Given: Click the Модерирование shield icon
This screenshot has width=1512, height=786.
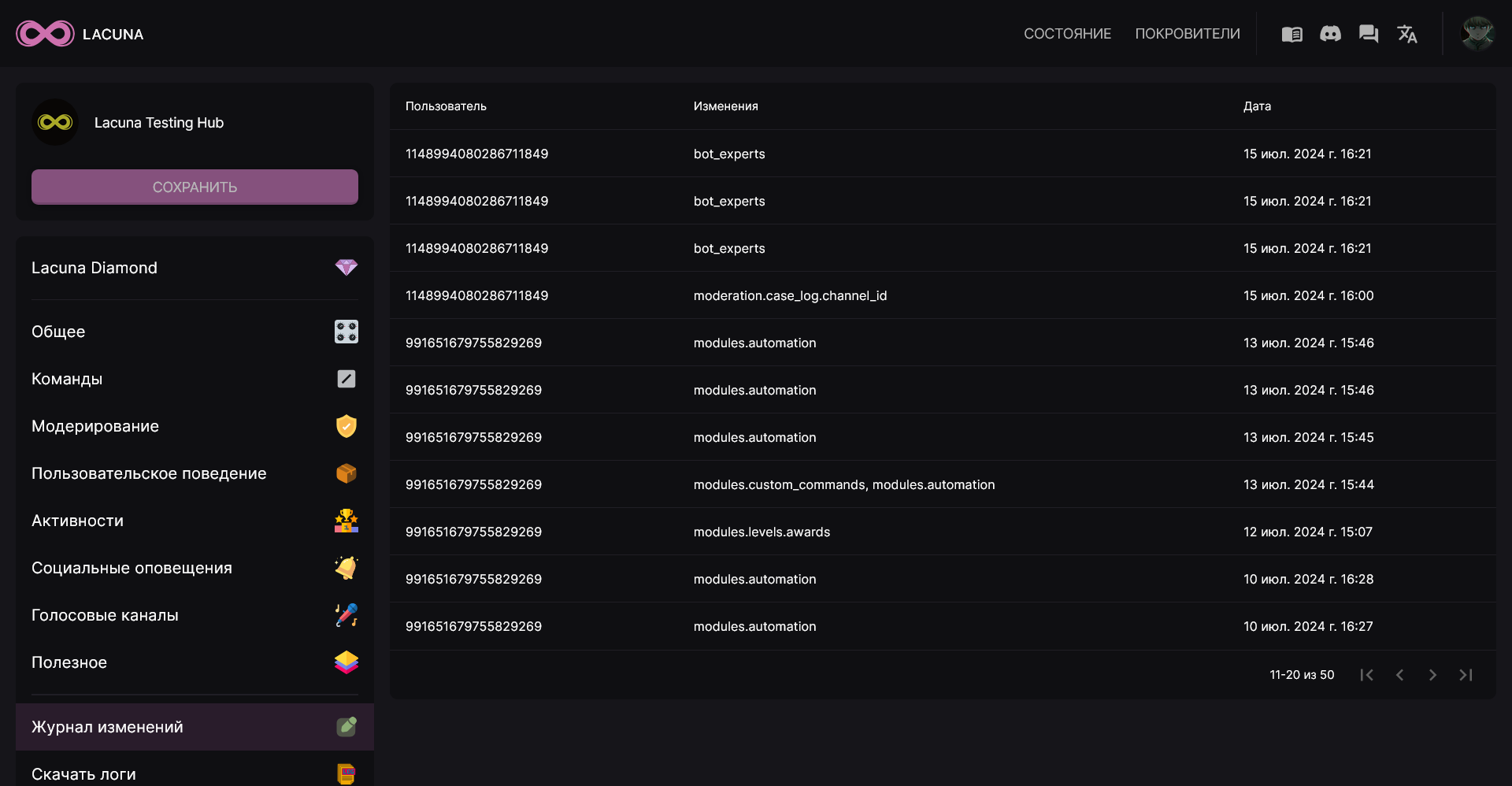Looking at the screenshot, I should click(x=346, y=426).
